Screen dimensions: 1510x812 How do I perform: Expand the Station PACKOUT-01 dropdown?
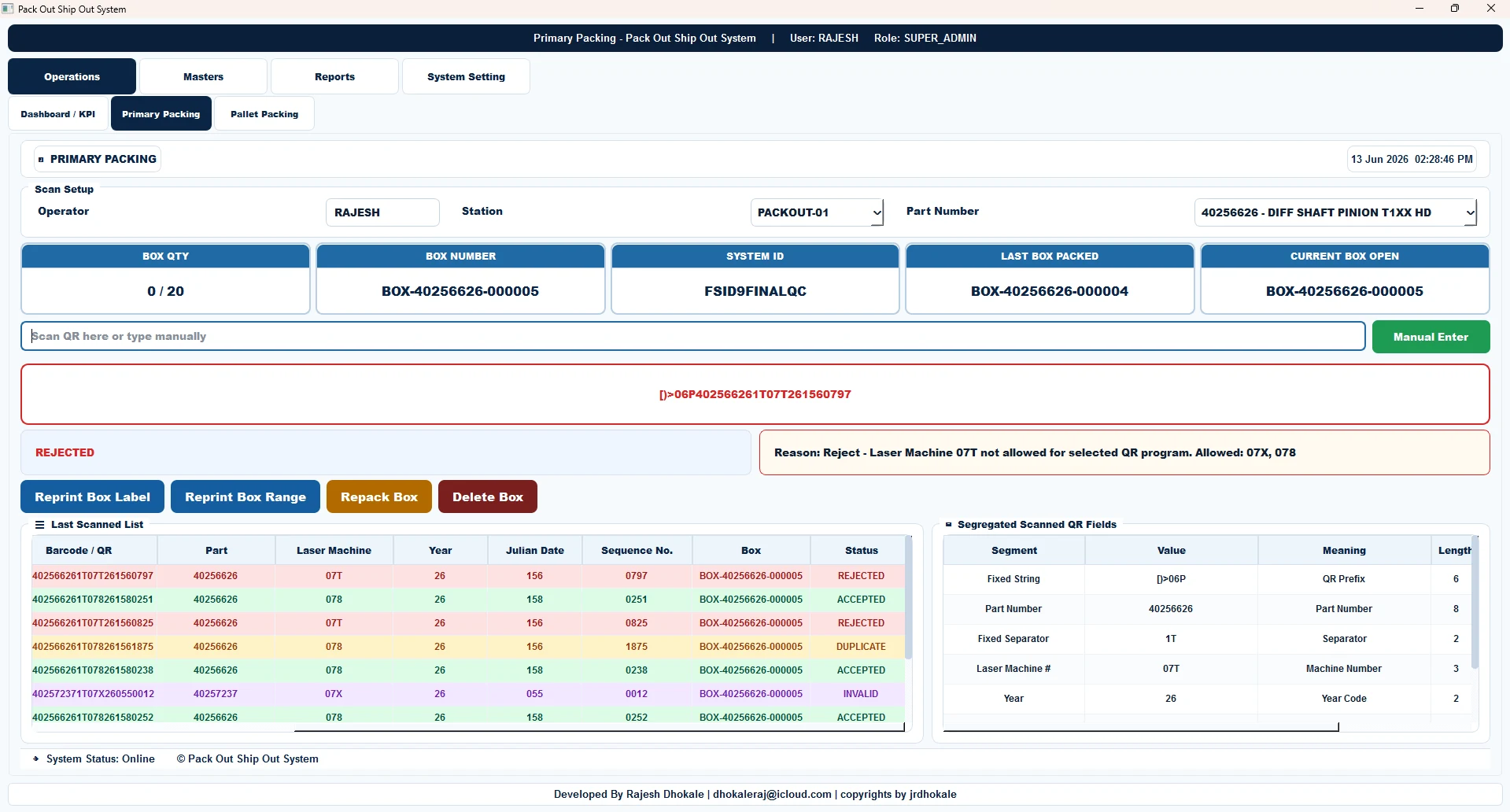click(x=817, y=212)
